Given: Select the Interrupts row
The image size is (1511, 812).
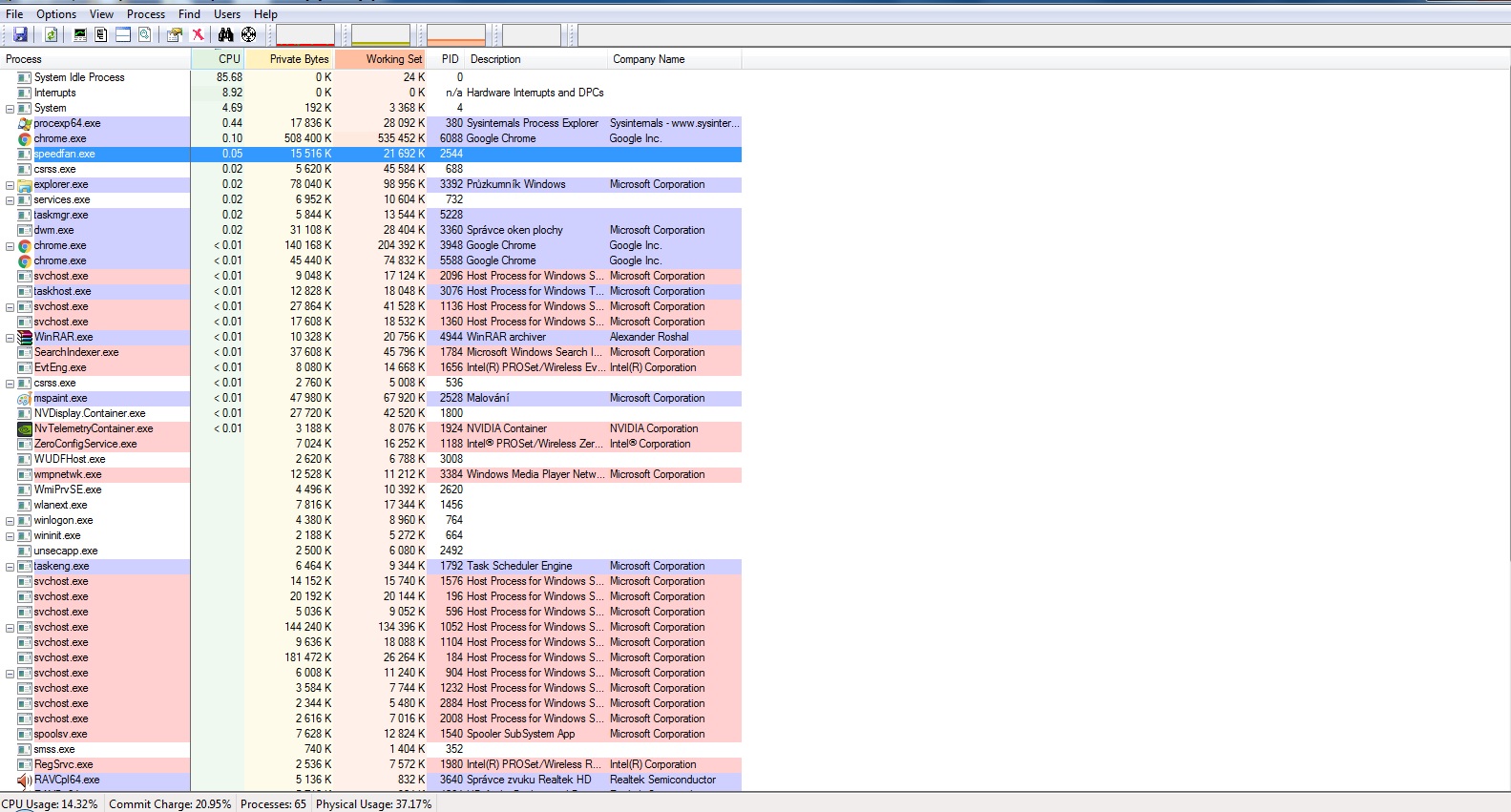Looking at the screenshot, I should click(x=370, y=93).
